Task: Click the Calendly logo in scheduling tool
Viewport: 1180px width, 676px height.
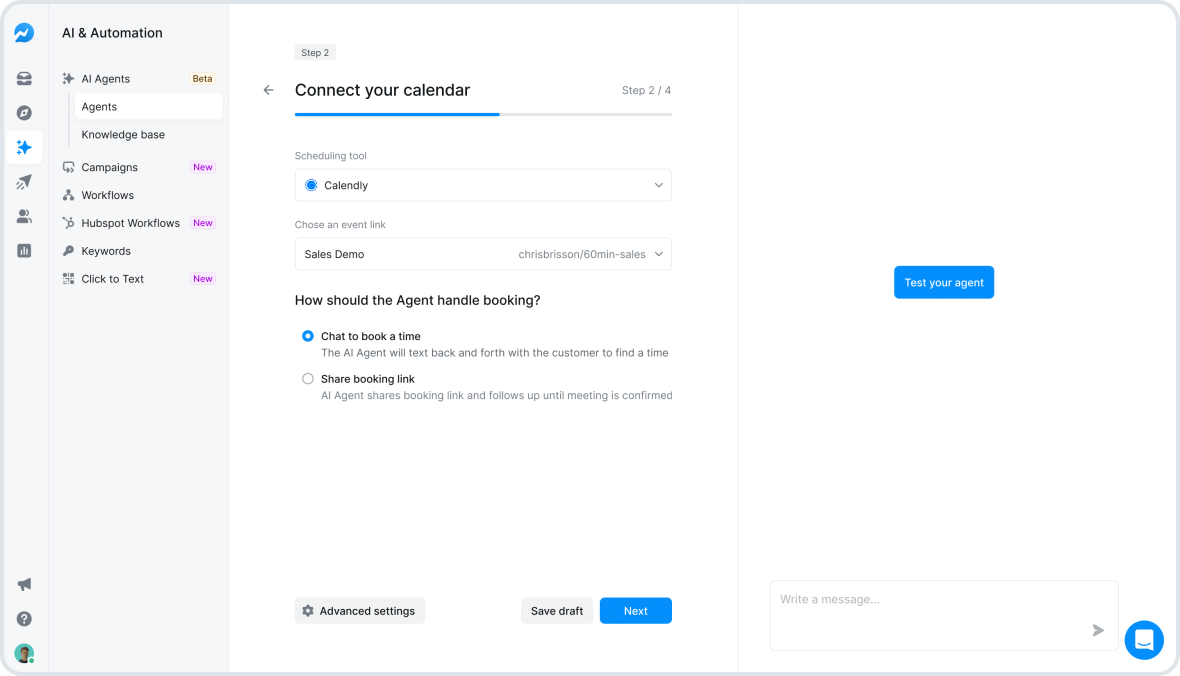Action: pyautogui.click(x=311, y=185)
